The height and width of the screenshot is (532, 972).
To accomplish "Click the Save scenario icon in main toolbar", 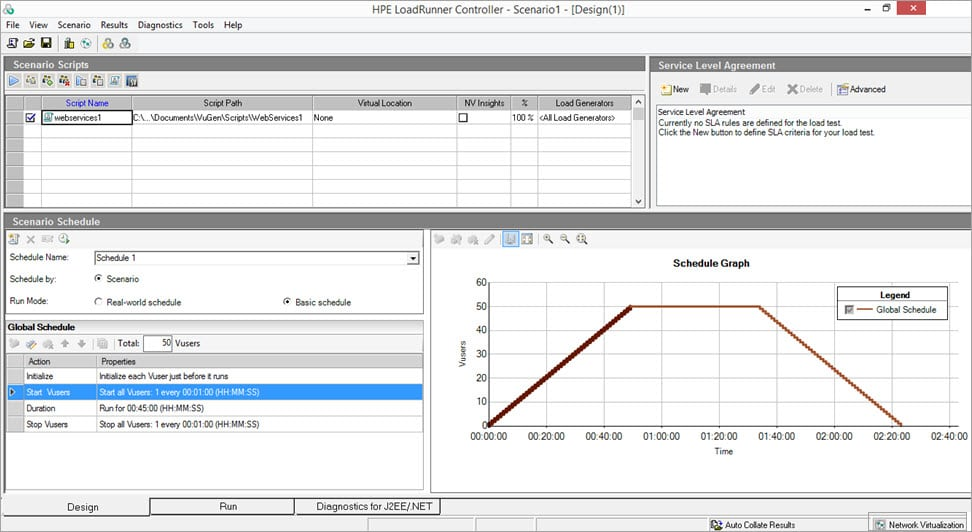I will click(46, 43).
